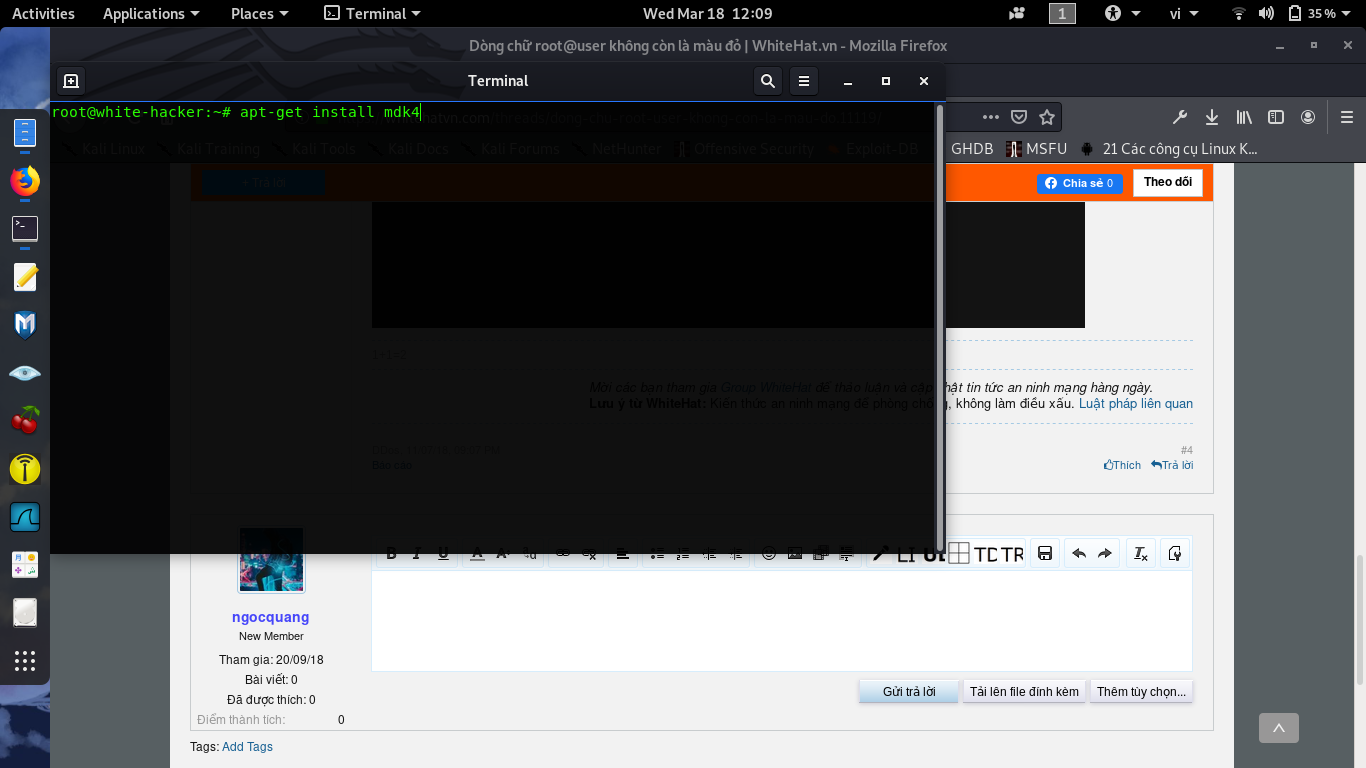Open the Places menu
Image resolution: width=1366 pixels, height=768 pixels.
[259, 13]
